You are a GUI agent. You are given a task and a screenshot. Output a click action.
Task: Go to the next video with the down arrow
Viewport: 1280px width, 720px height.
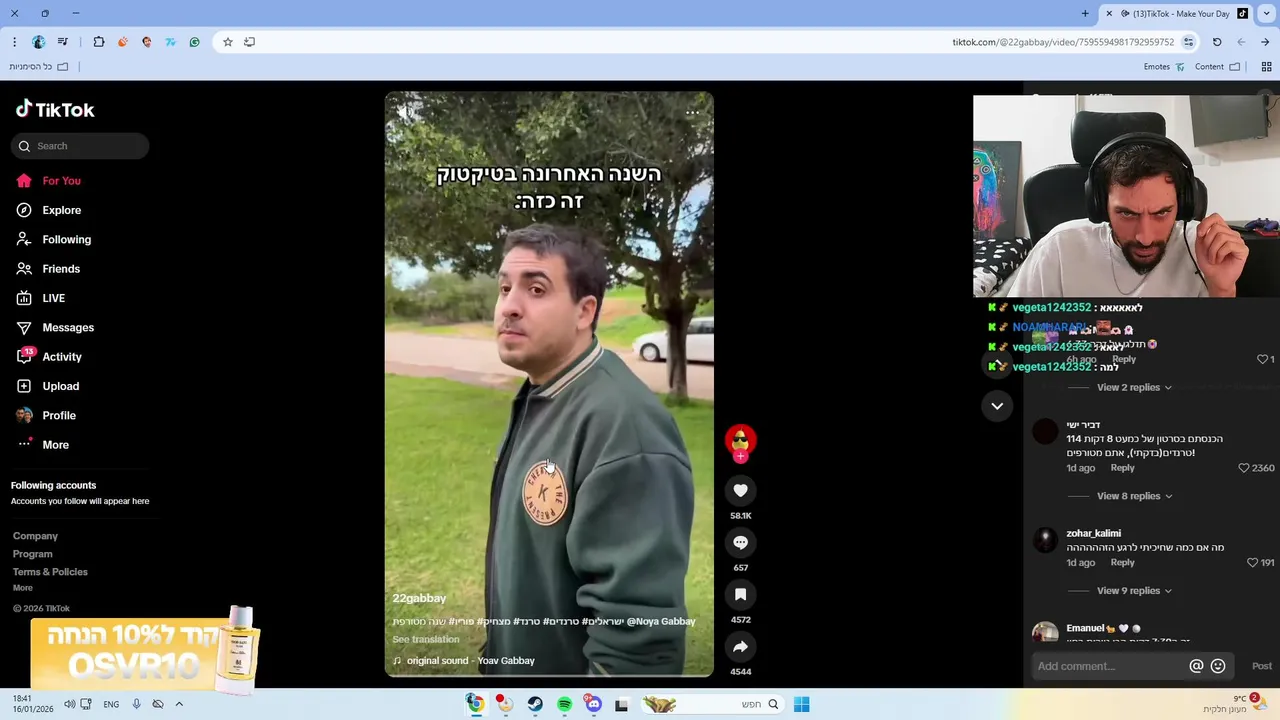tap(997, 406)
